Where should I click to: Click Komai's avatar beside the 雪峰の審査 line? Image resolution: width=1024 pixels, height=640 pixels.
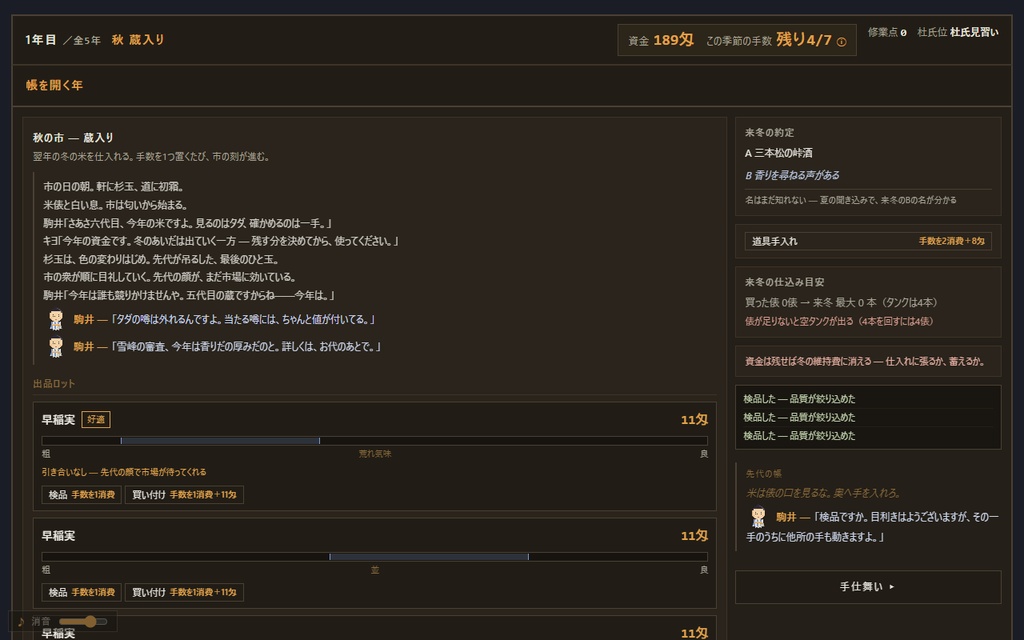coord(56,346)
